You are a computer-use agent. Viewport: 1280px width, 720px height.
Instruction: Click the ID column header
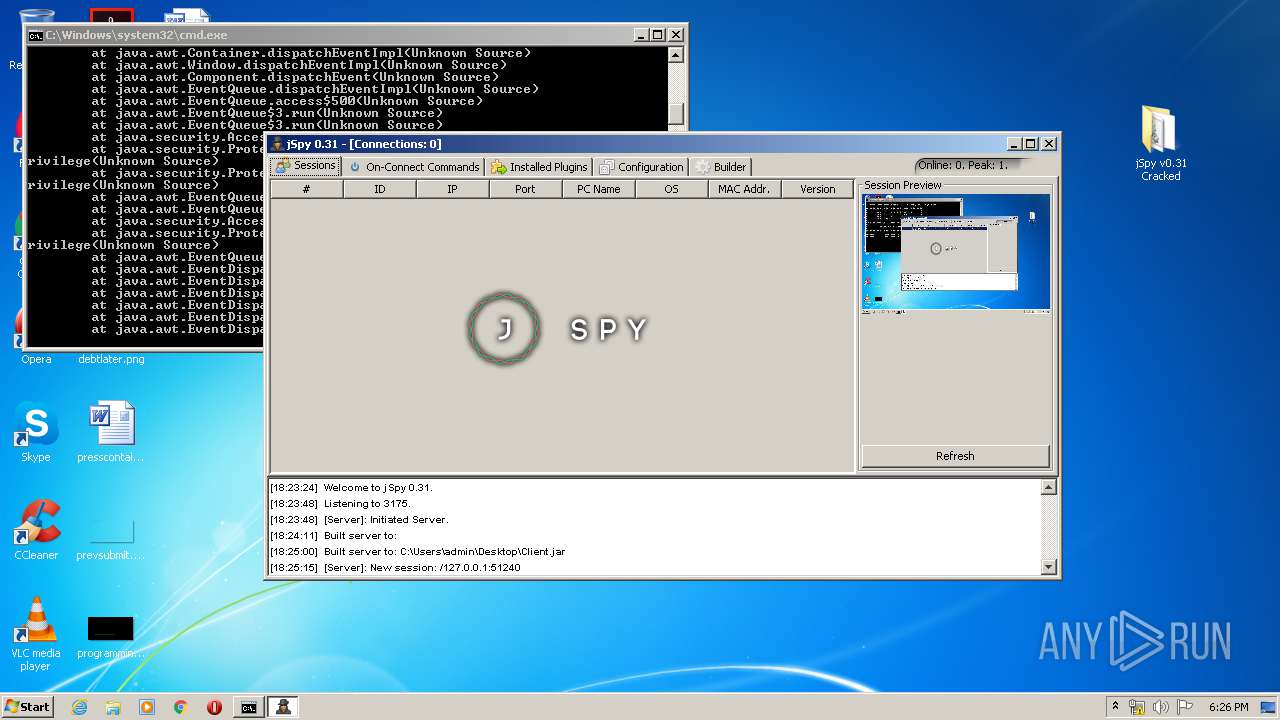click(x=380, y=189)
